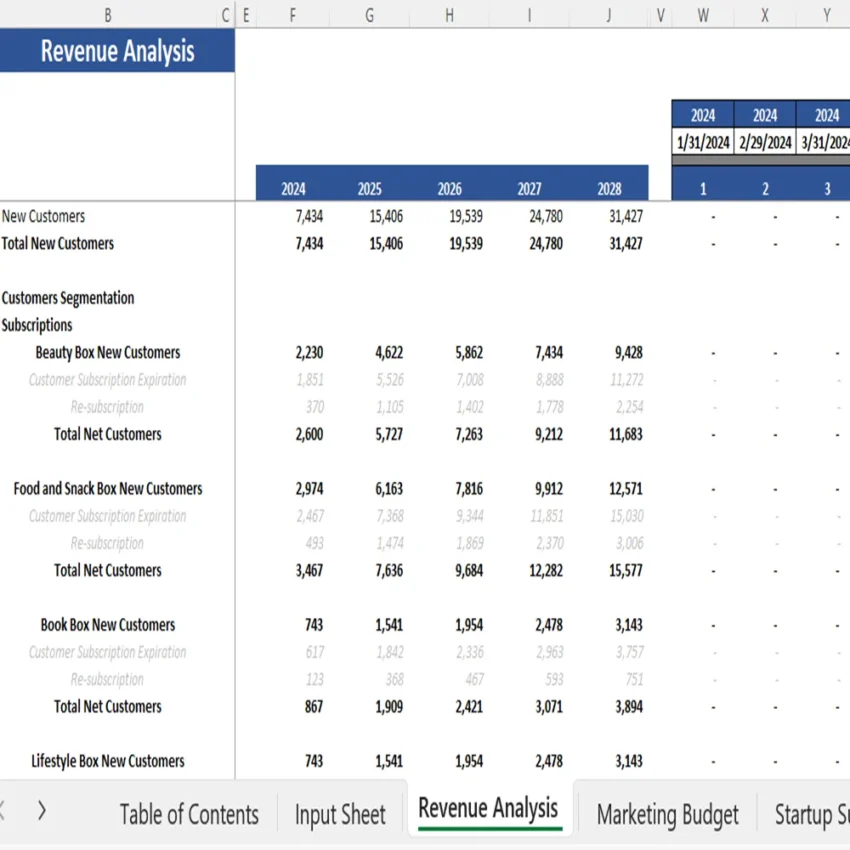Select the Marketing Budget sheet tab
Viewport: 850px width, 850px height.
pos(668,814)
